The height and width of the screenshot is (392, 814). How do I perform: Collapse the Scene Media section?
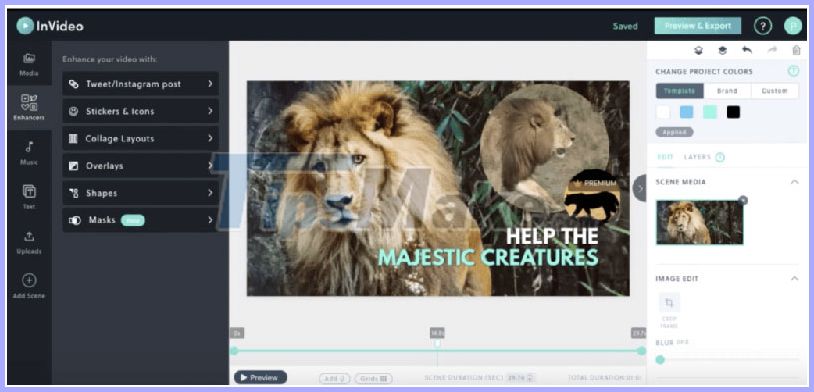coord(794,182)
